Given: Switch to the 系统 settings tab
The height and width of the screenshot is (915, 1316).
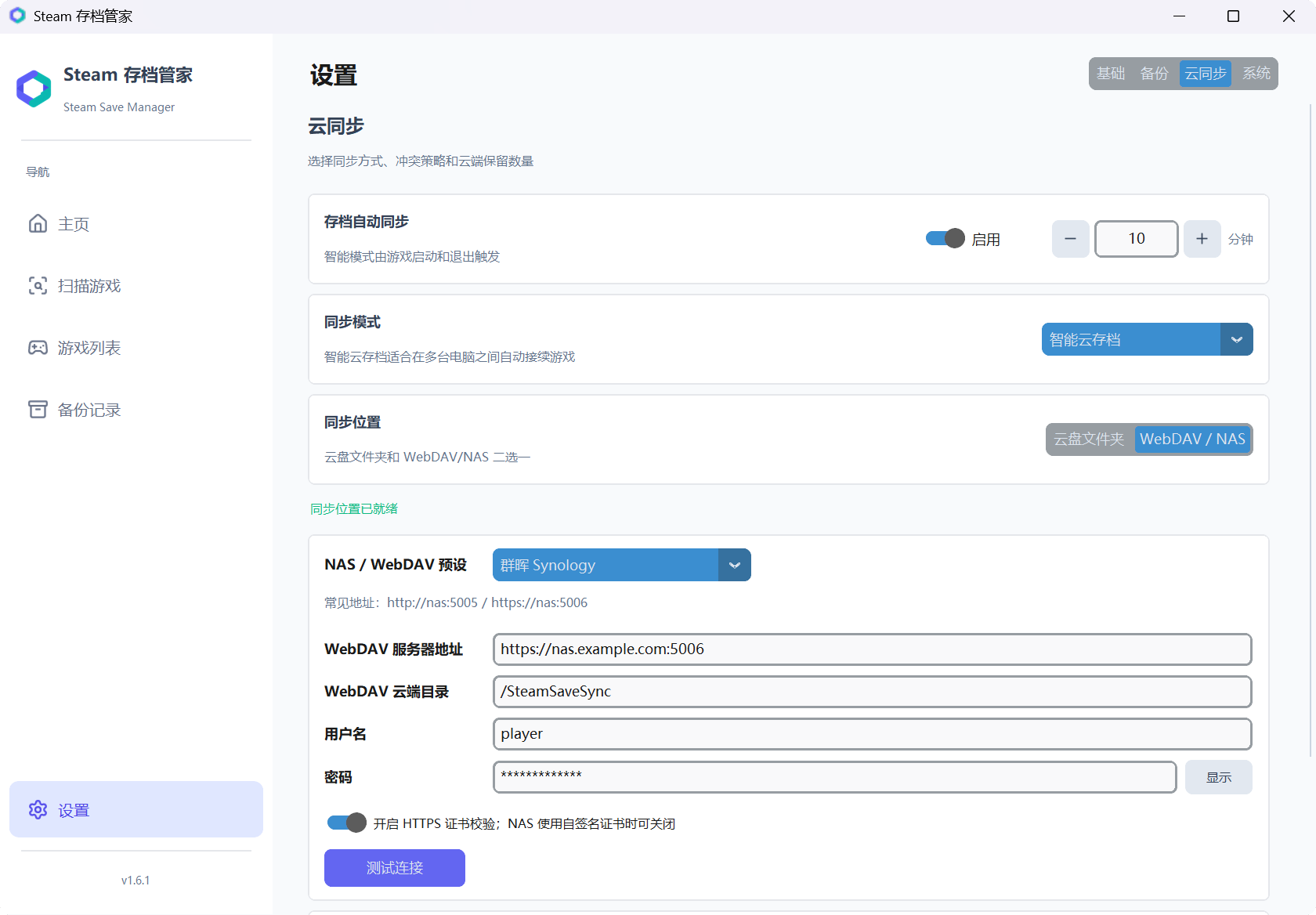Looking at the screenshot, I should pyautogui.click(x=1256, y=74).
